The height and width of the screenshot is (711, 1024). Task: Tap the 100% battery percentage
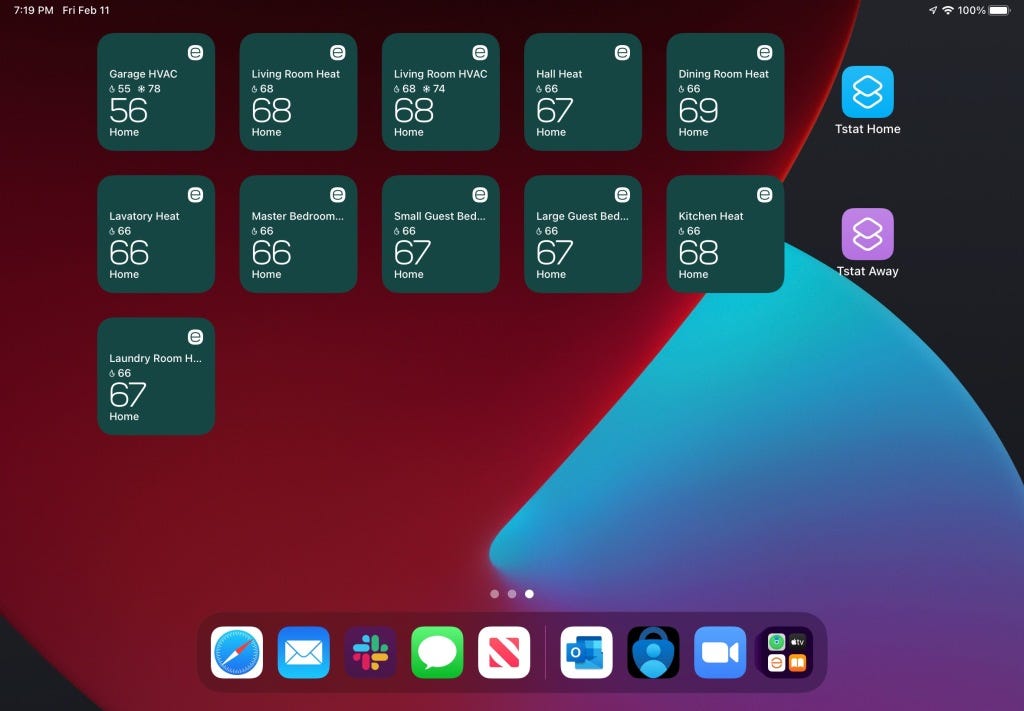(x=972, y=10)
